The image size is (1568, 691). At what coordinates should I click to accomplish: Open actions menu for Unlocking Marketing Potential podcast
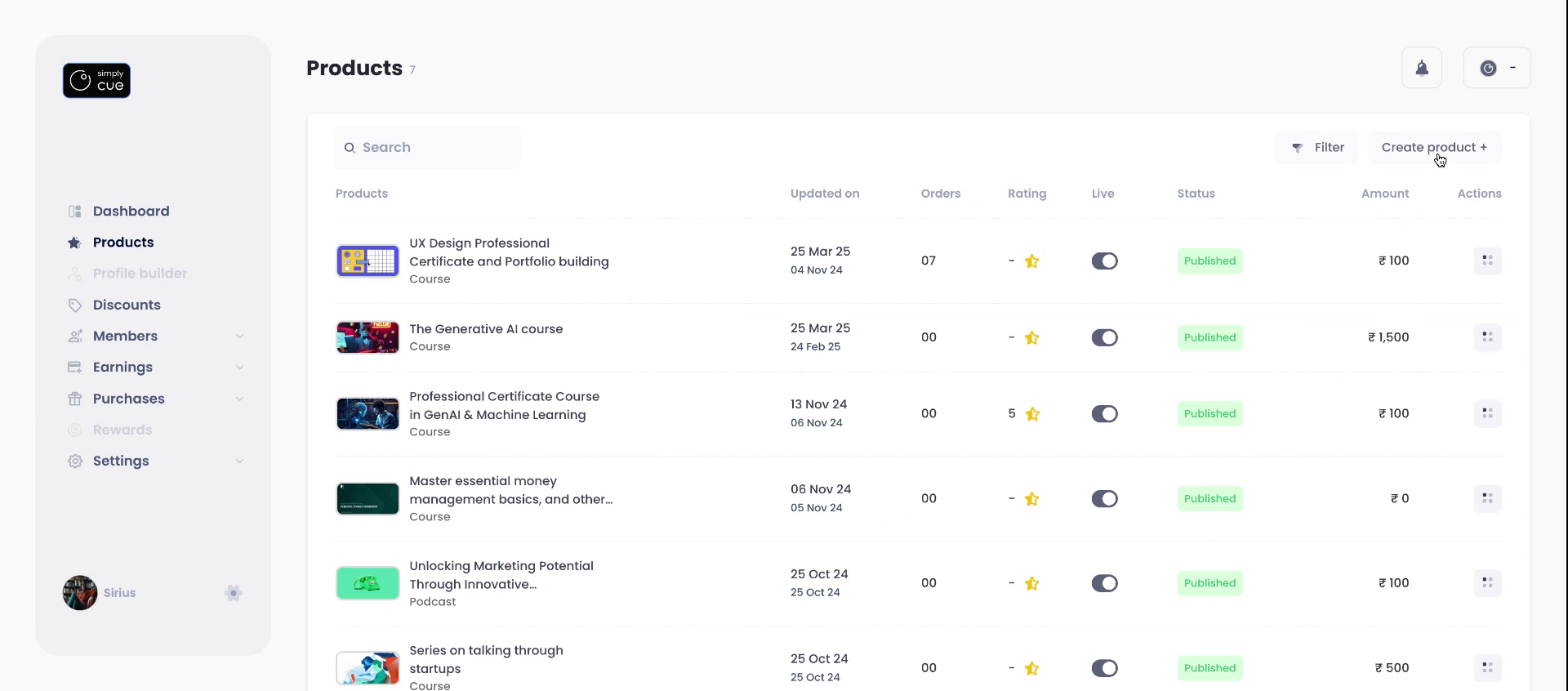point(1487,583)
